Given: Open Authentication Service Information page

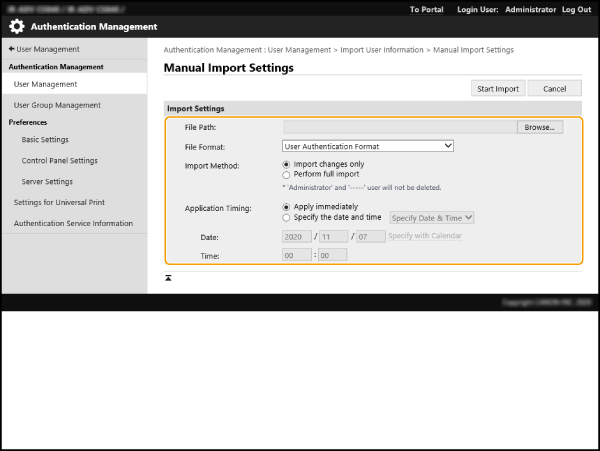Looking at the screenshot, I should [73, 224].
